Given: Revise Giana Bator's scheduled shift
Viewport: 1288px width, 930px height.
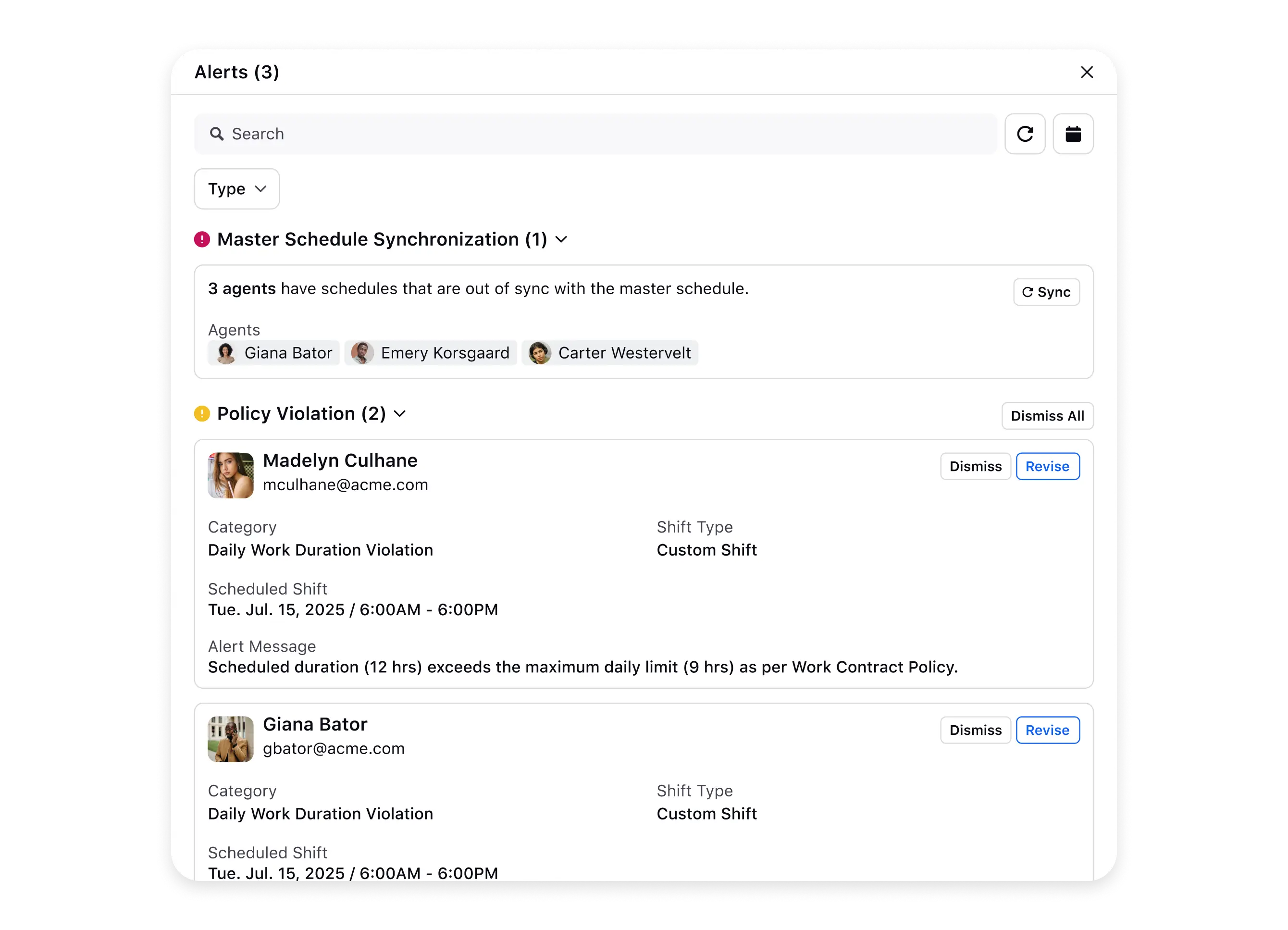Looking at the screenshot, I should click(1047, 730).
